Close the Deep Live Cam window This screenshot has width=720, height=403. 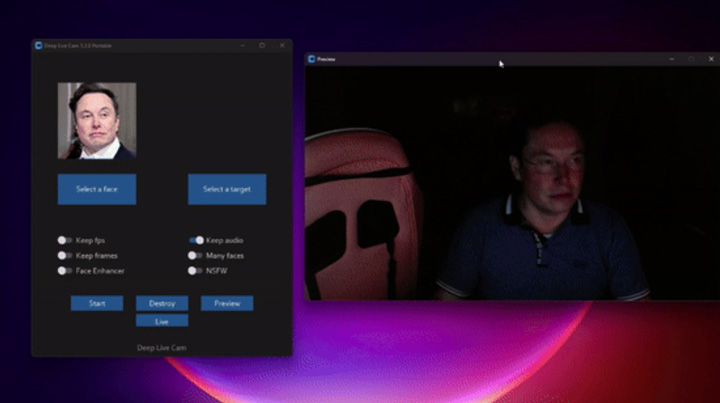coord(282,45)
